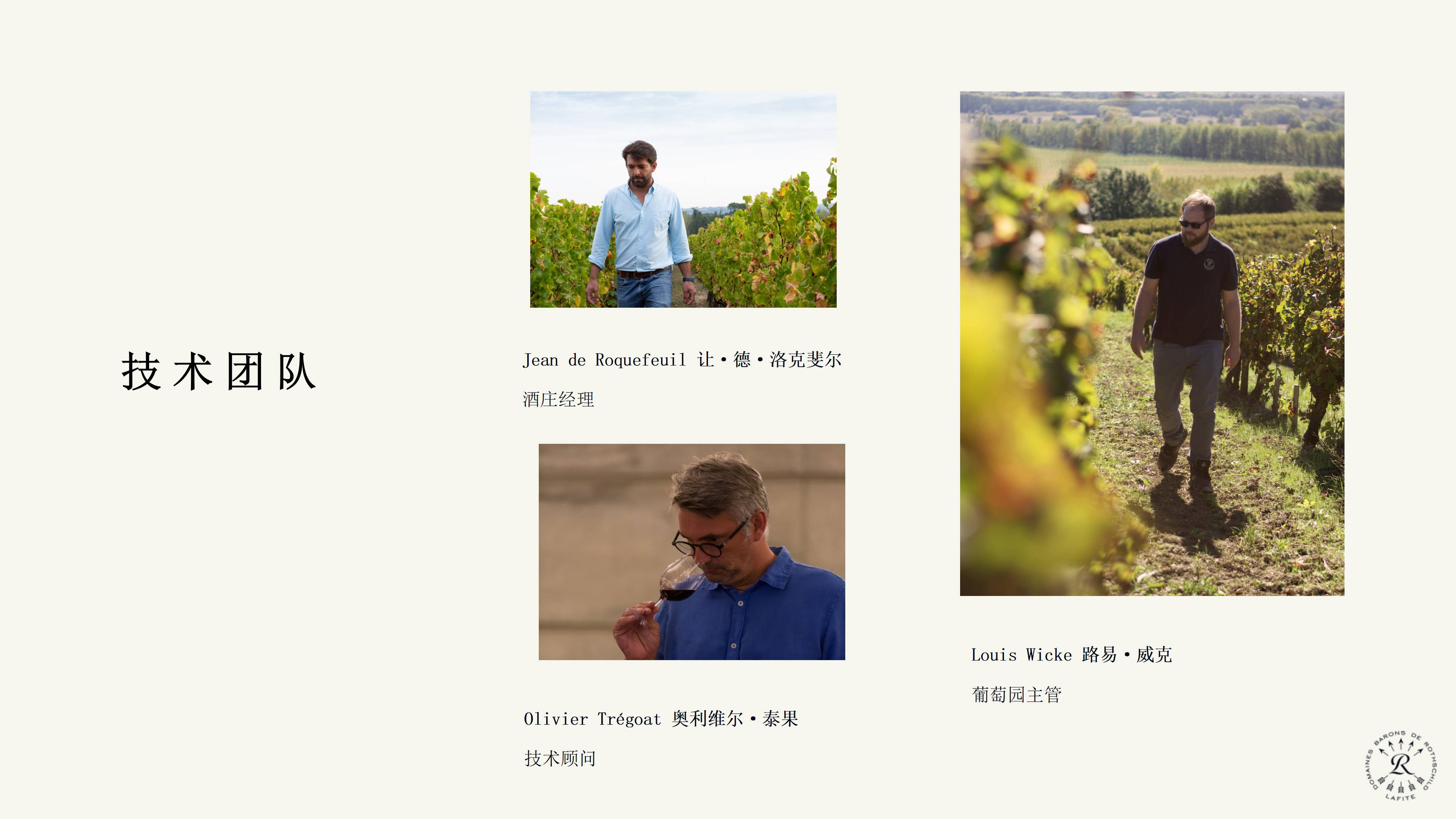Click the 让·德·洛克斐尔 Chinese name text
The width and height of the screenshot is (1456, 819).
769,360
